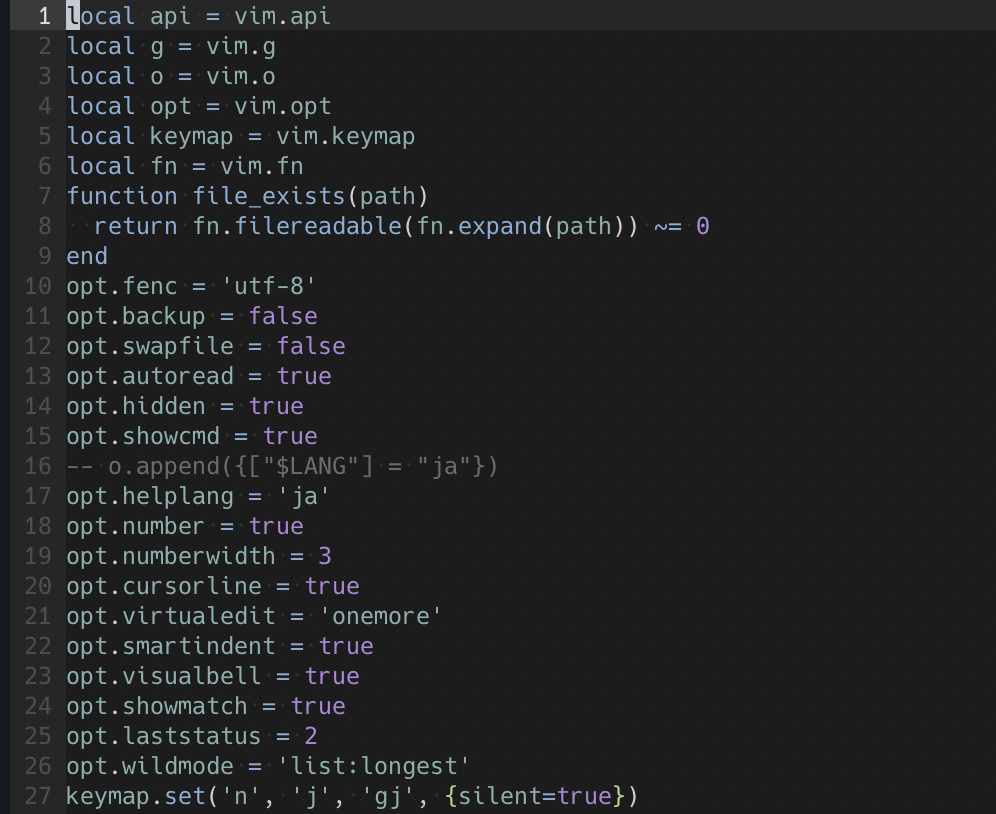Click the value '3' on line 19
996x814 pixels.
pos(325,555)
